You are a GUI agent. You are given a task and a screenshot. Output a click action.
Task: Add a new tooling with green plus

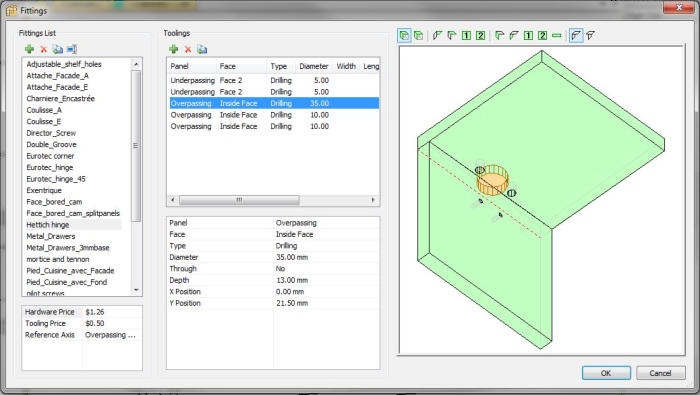(174, 49)
